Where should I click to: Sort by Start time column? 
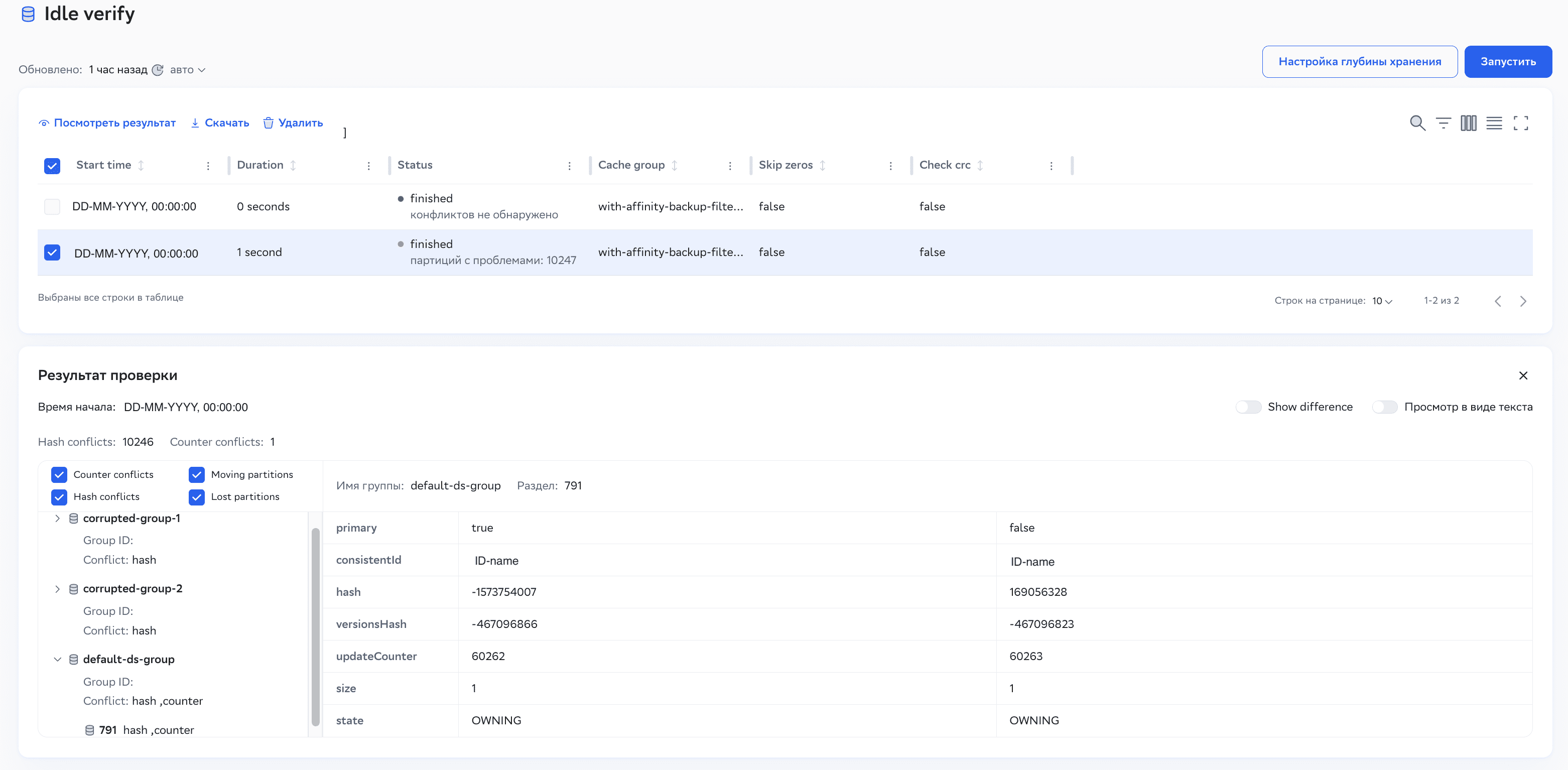click(141, 165)
